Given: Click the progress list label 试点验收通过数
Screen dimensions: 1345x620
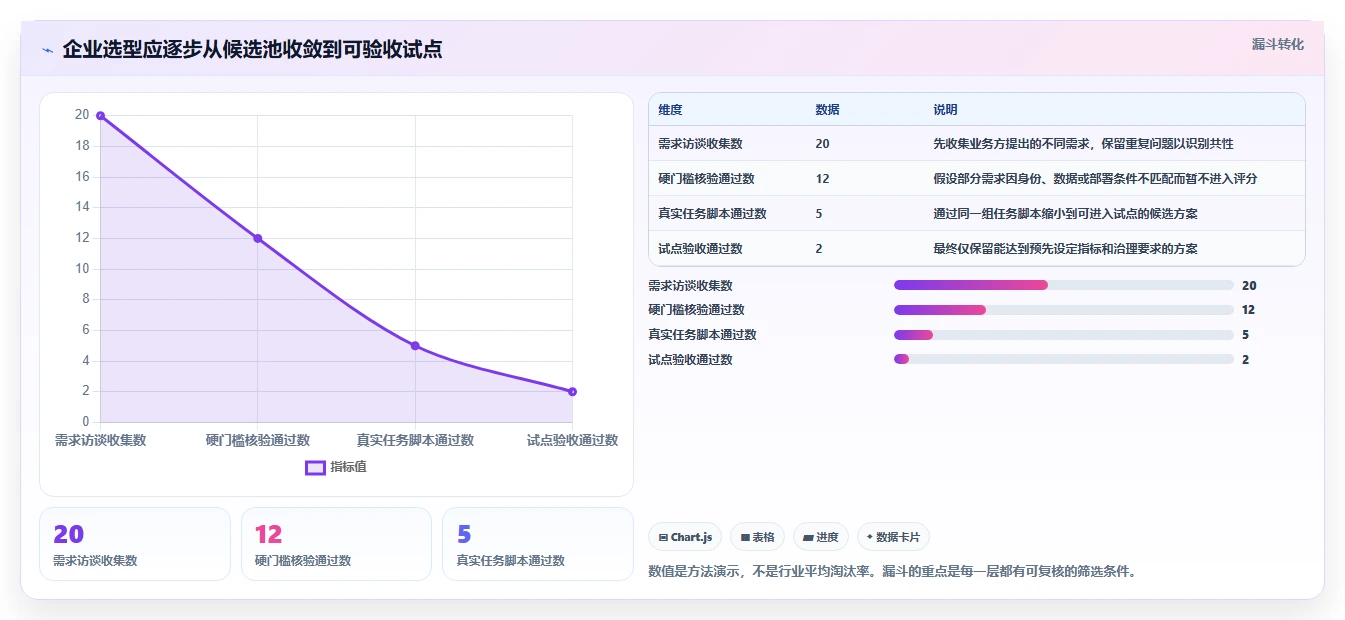Looking at the screenshot, I should (x=690, y=360).
